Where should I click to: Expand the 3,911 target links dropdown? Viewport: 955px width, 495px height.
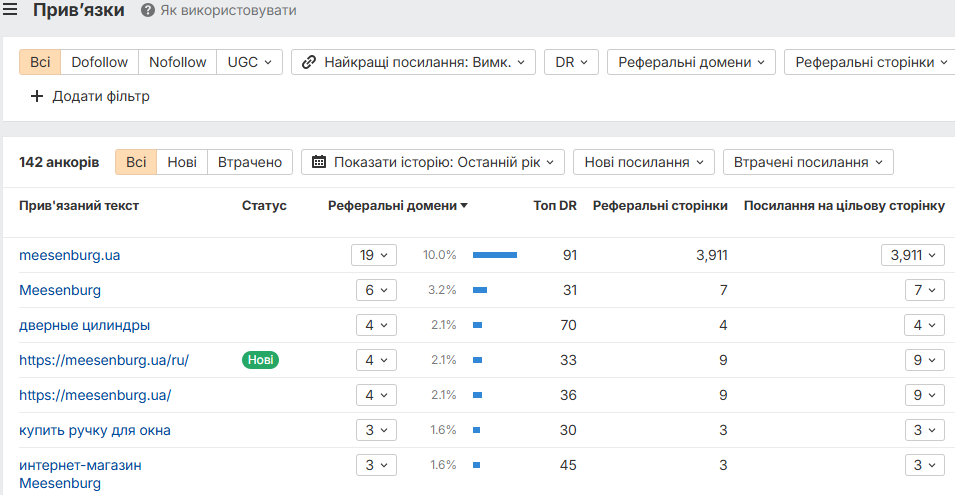(x=913, y=255)
